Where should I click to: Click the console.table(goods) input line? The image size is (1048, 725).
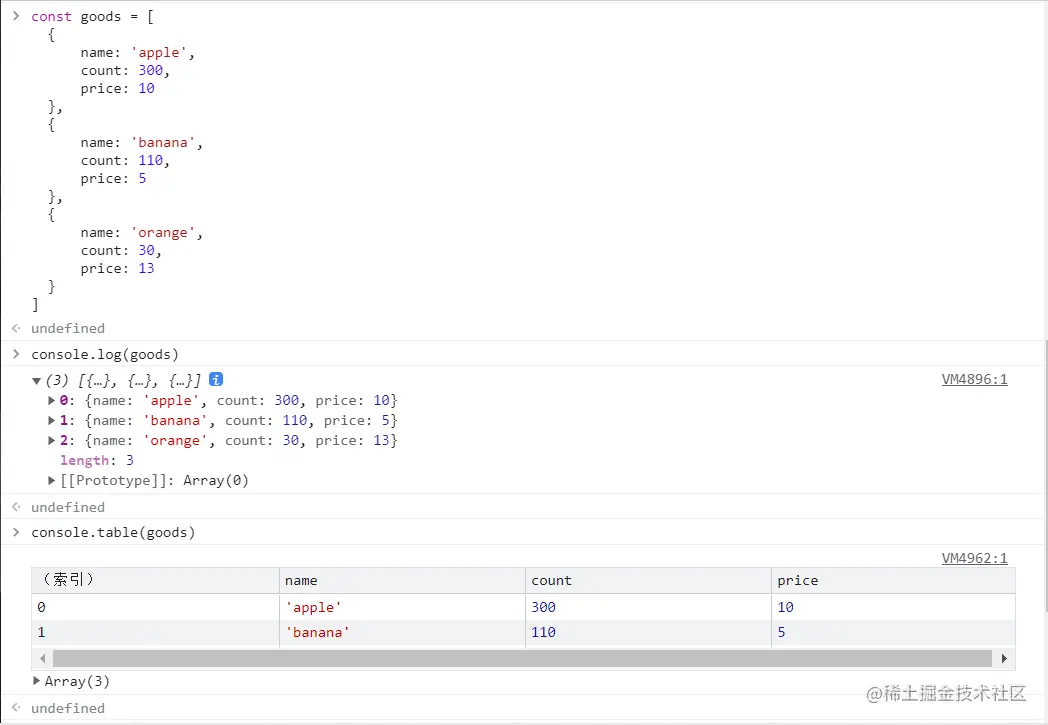point(113,533)
